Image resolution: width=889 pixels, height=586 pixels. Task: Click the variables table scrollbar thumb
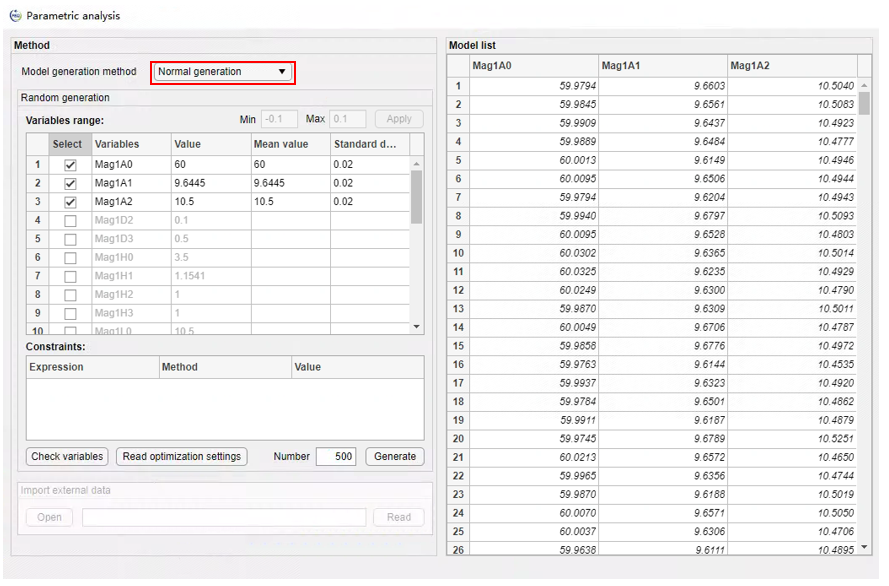tap(417, 197)
